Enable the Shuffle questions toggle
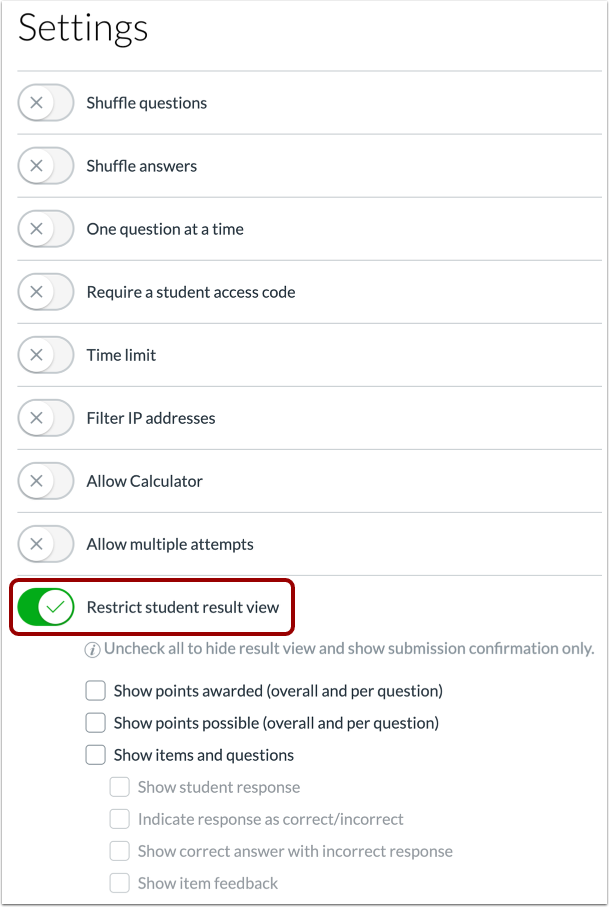This screenshot has width=609, height=907. tap(46, 103)
